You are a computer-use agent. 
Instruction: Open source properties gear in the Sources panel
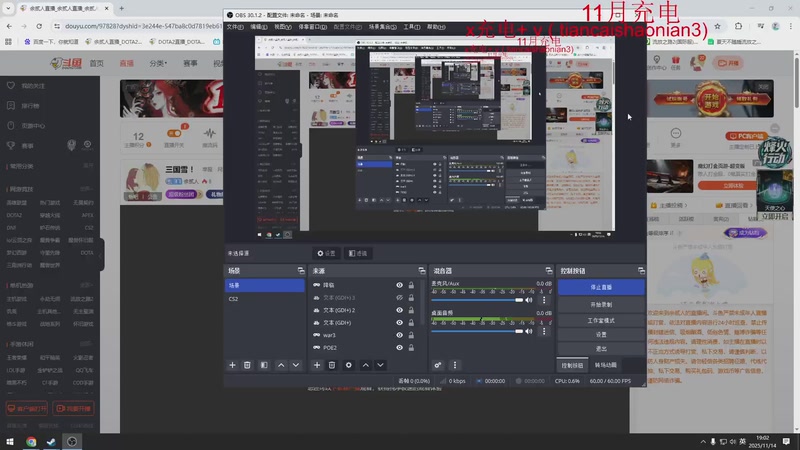pos(349,365)
